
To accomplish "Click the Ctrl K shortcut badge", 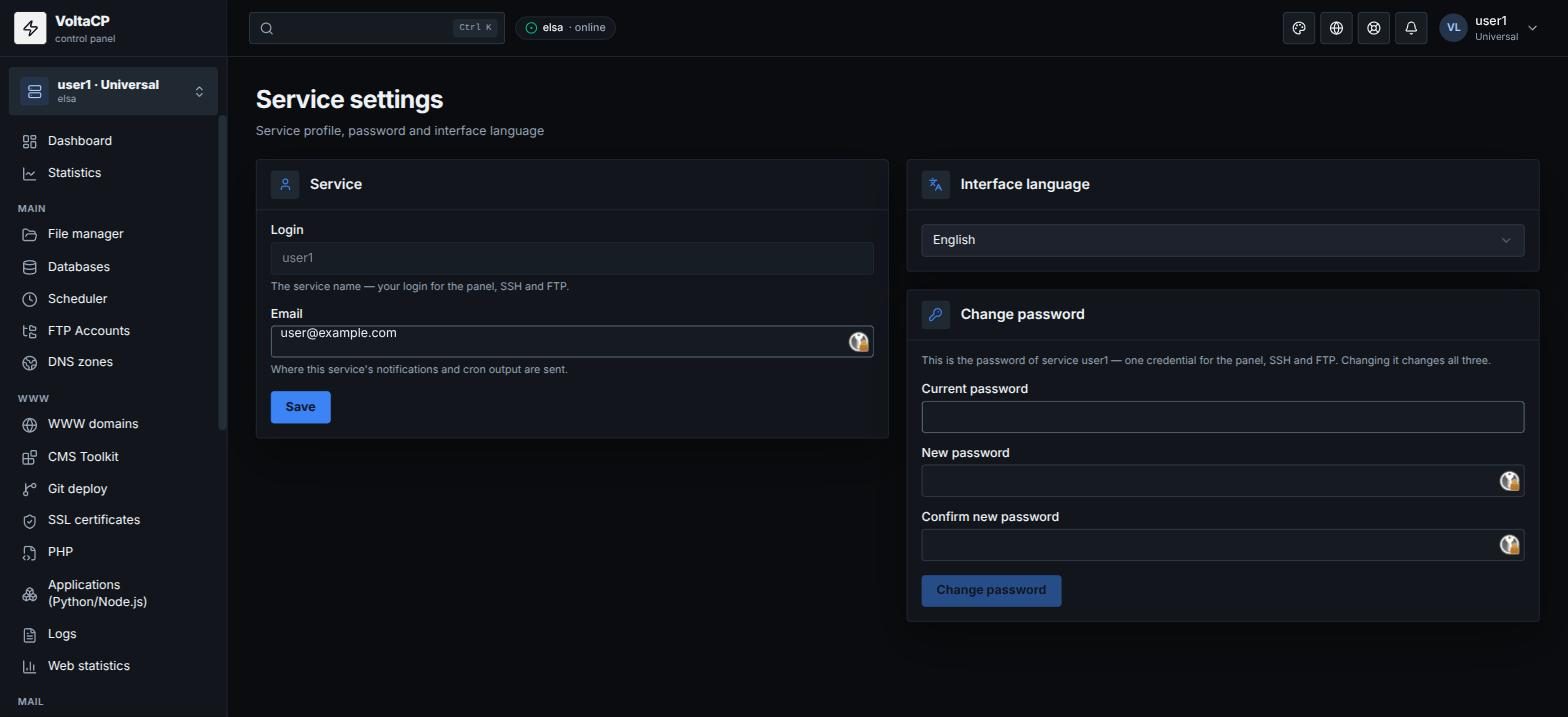I will pyautogui.click(x=474, y=28).
